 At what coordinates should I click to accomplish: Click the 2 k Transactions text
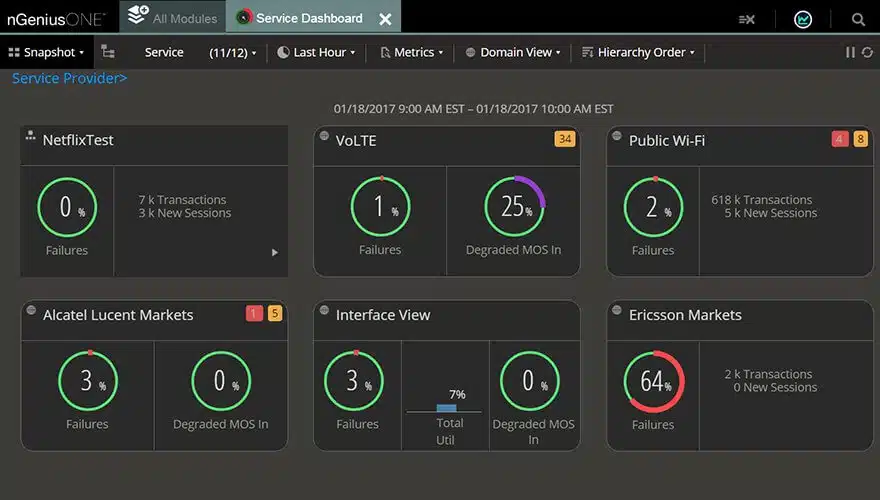768,374
